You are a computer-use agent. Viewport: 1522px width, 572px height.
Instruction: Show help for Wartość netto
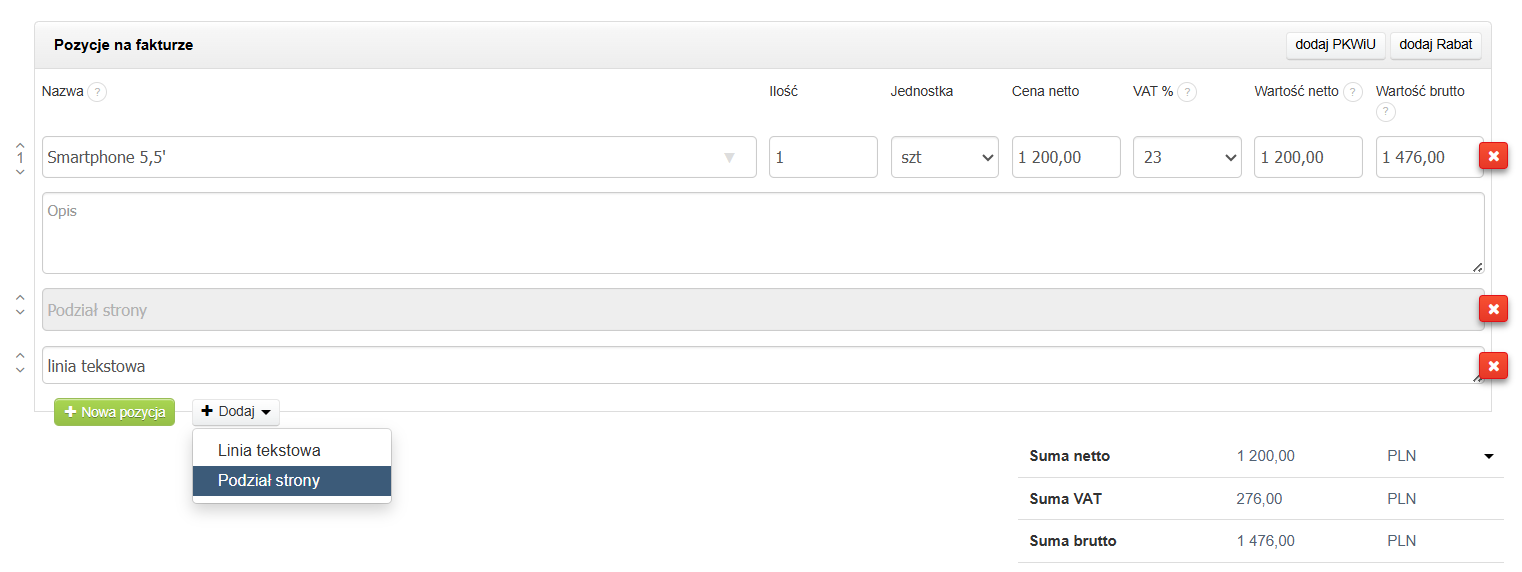coord(1353,92)
